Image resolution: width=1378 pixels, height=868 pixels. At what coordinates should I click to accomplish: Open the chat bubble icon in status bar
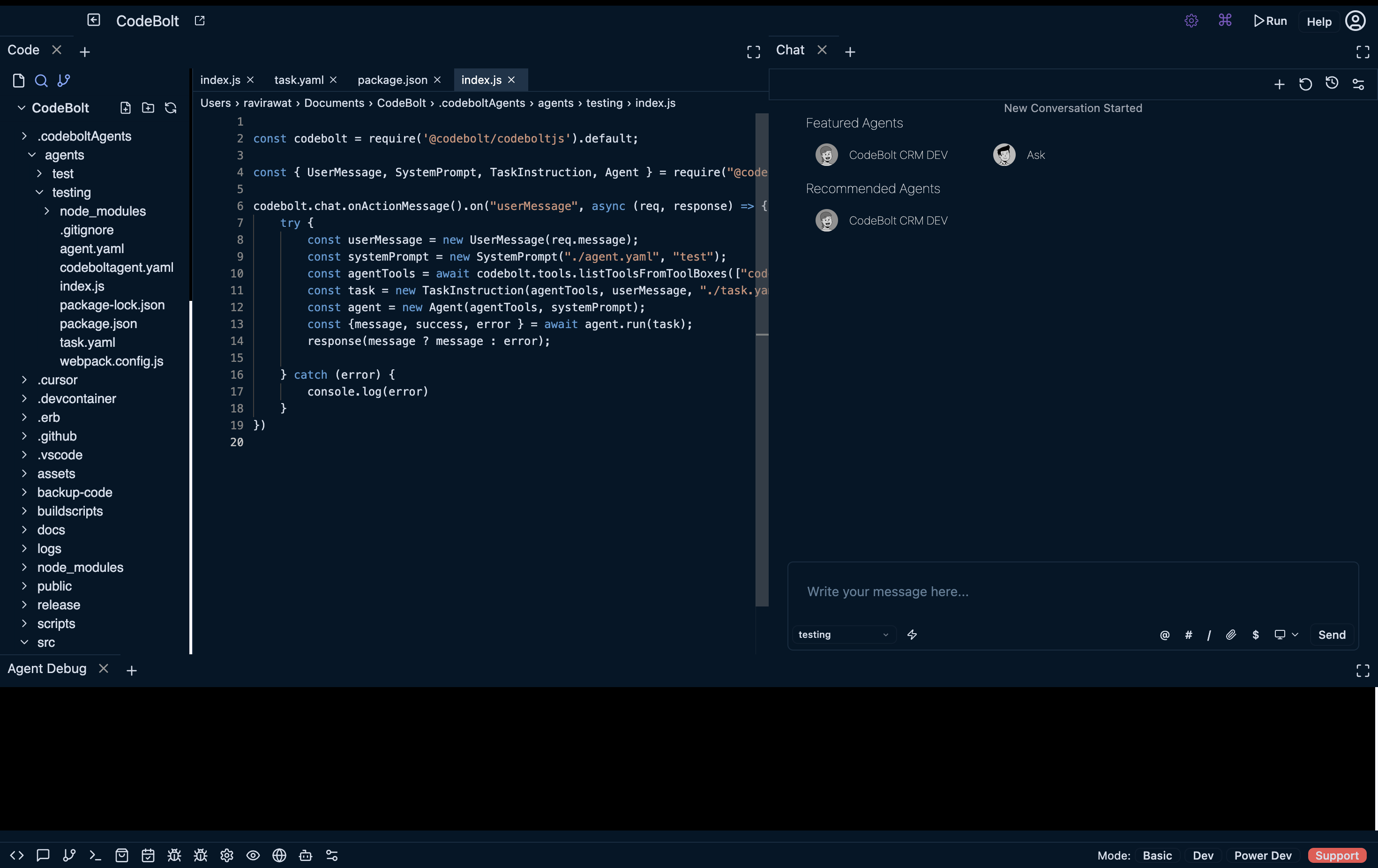pos(43,855)
